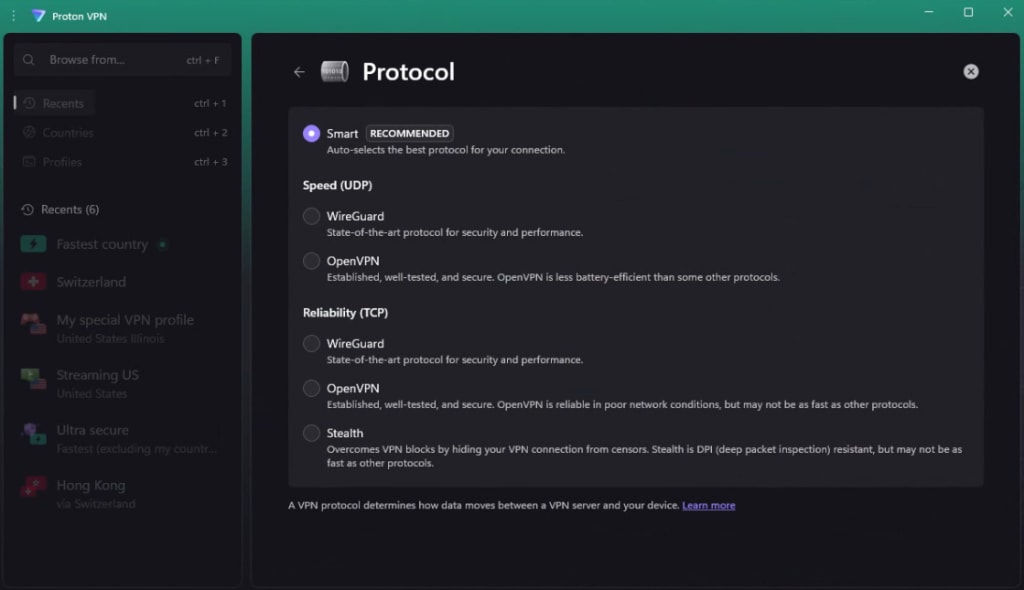Click the Hong Kong flag icon
1024x590 pixels.
33,486
